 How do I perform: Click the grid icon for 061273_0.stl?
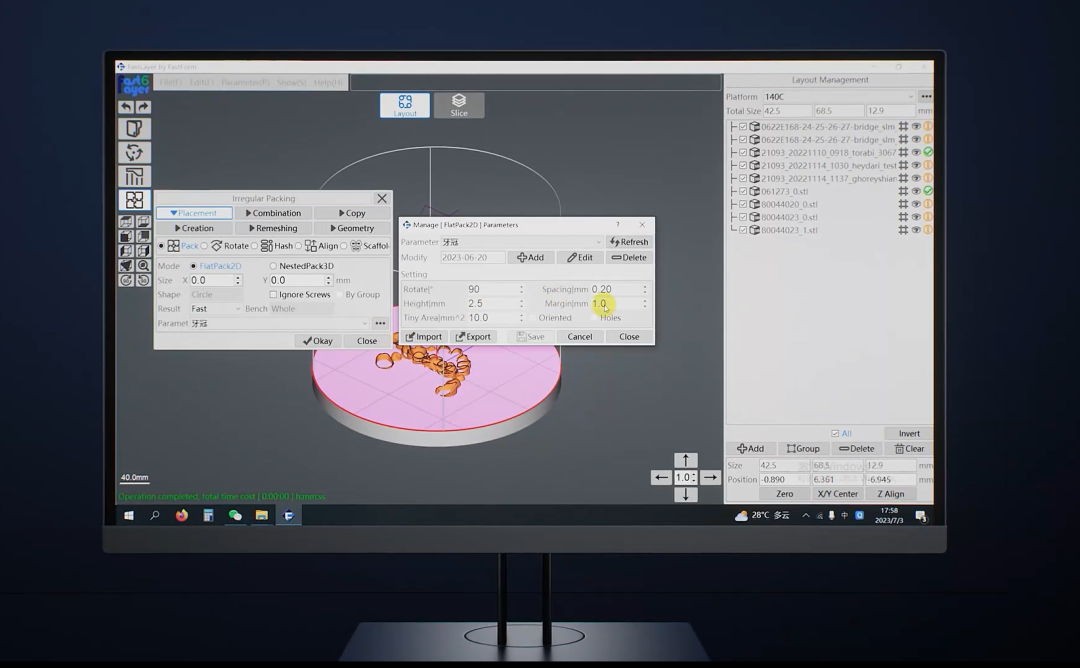pos(903,191)
